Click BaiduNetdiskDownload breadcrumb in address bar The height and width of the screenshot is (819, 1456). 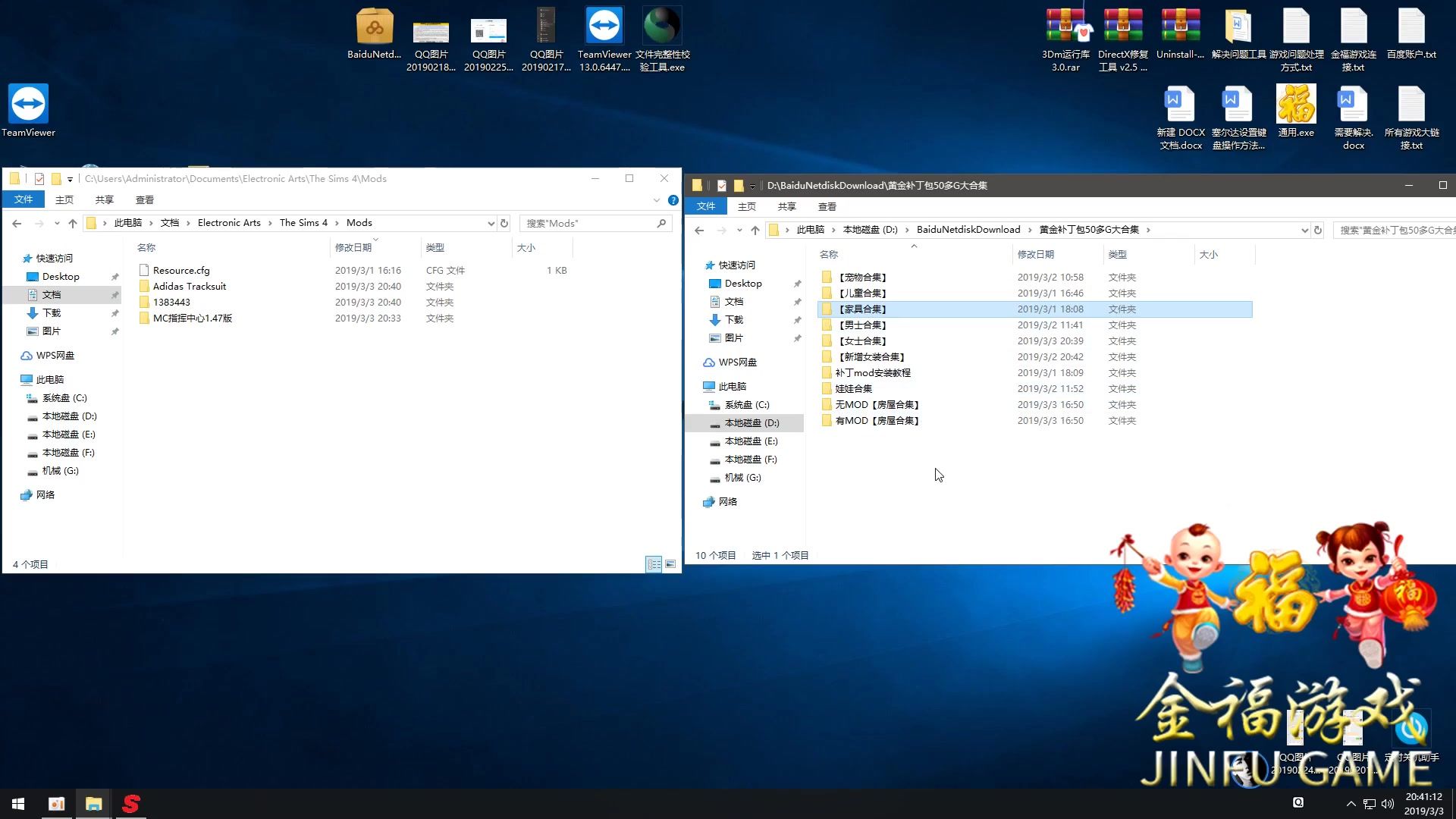(968, 230)
